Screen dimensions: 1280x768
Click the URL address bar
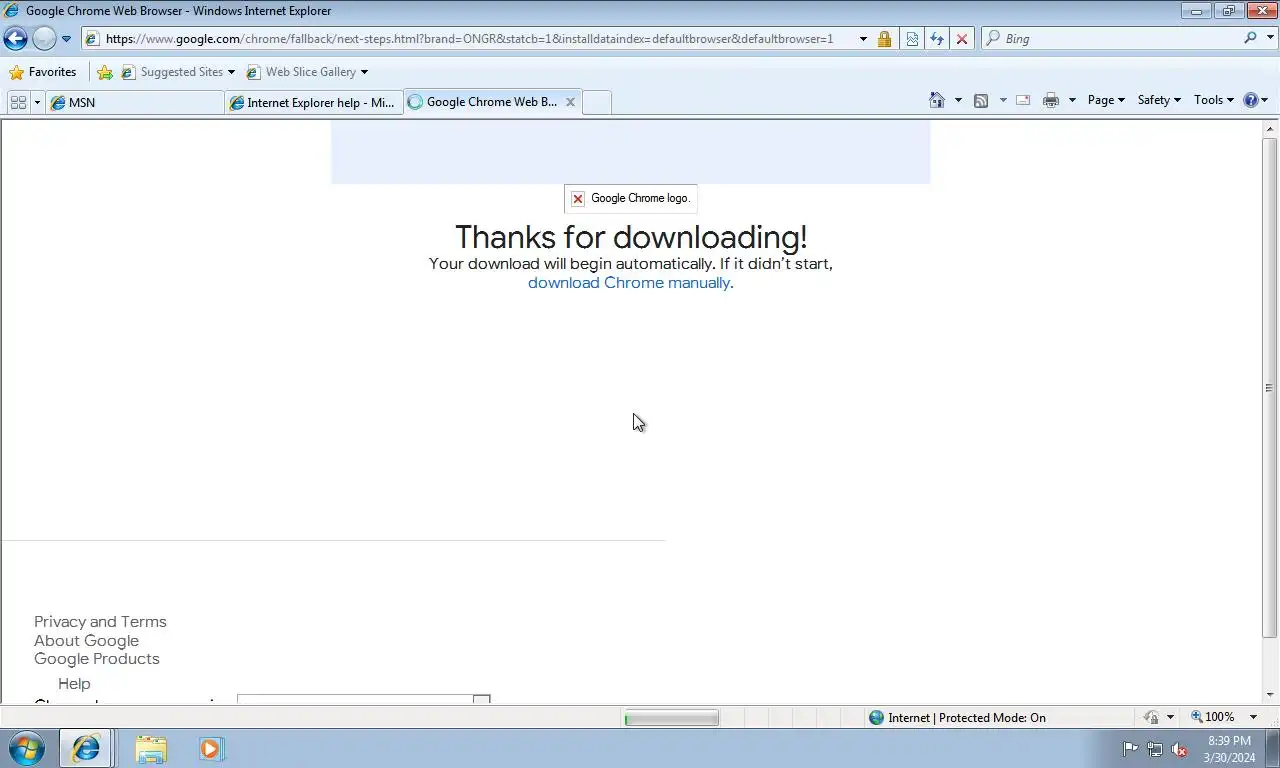point(468,39)
